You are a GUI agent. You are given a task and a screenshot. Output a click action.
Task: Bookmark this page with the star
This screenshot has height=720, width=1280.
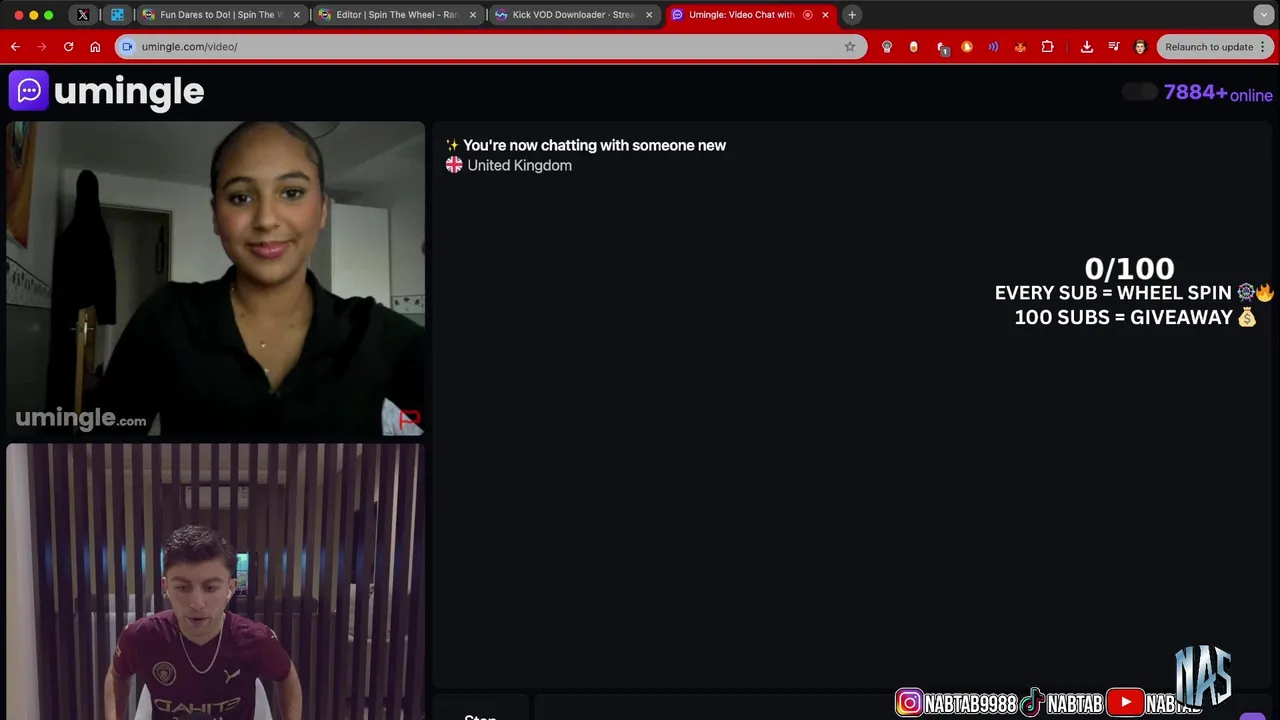click(x=850, y=47)
